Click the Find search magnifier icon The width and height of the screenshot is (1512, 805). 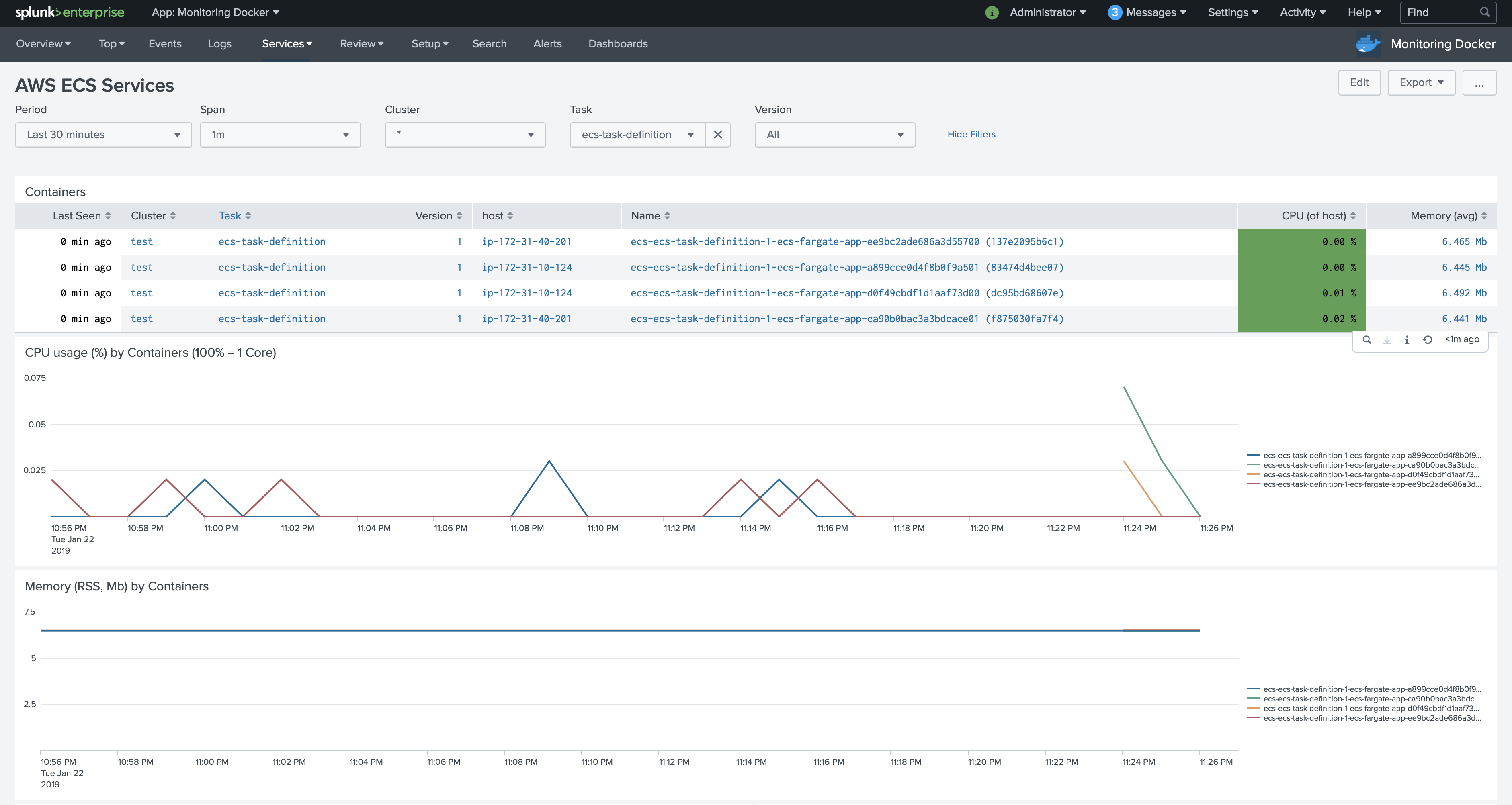(x=1484, y=12)
